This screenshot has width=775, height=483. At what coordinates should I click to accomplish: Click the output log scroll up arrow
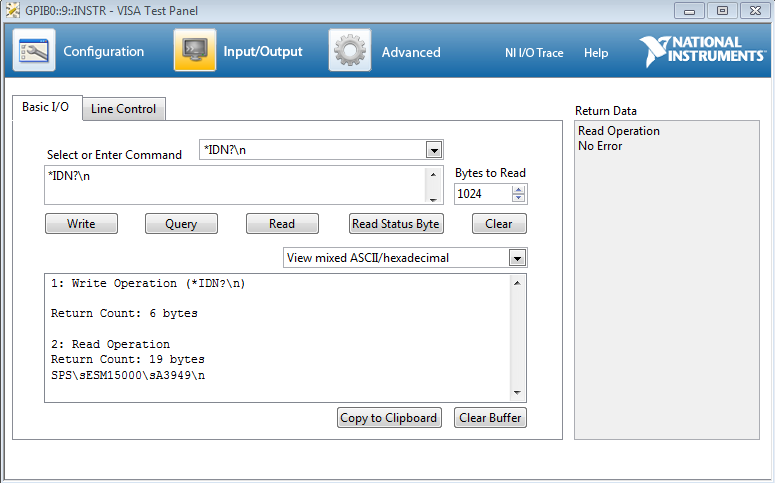(517, 283)
